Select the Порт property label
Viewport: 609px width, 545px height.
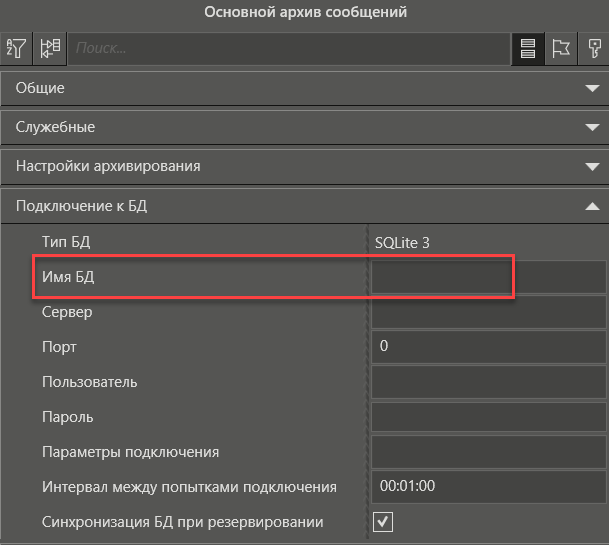pyautogui.click(x=59, y=347)
